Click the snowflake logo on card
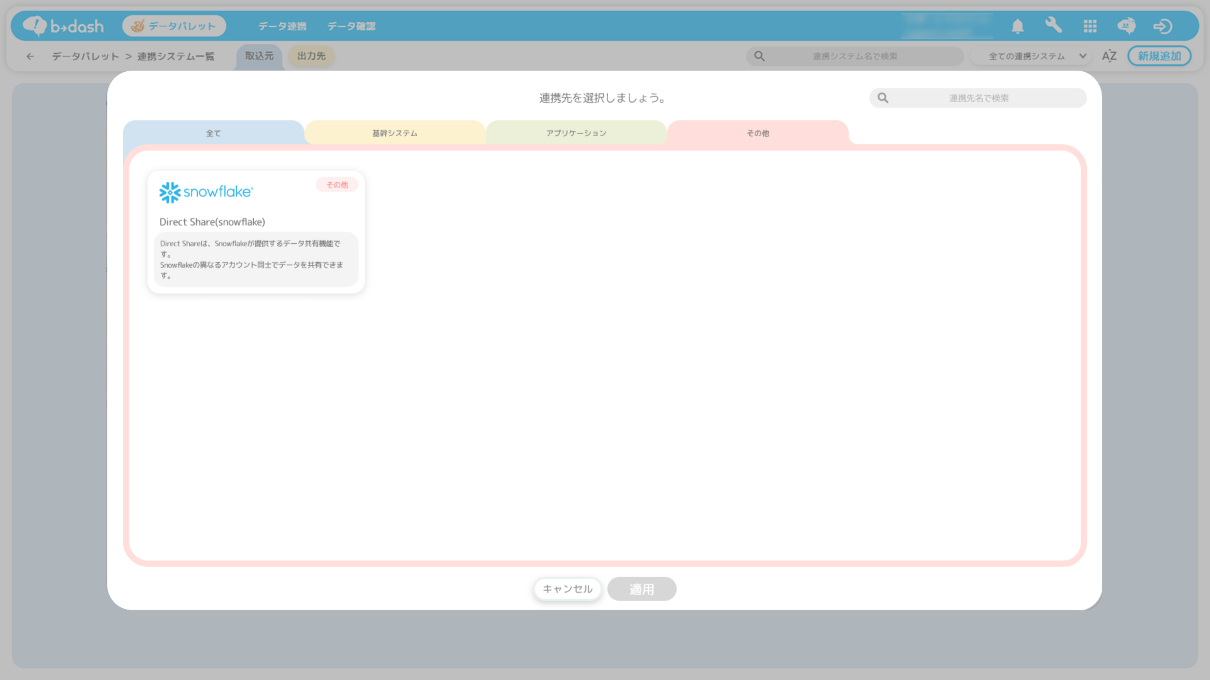The height and width of the screenshot is (680, 1210). (x=206, y=192)
